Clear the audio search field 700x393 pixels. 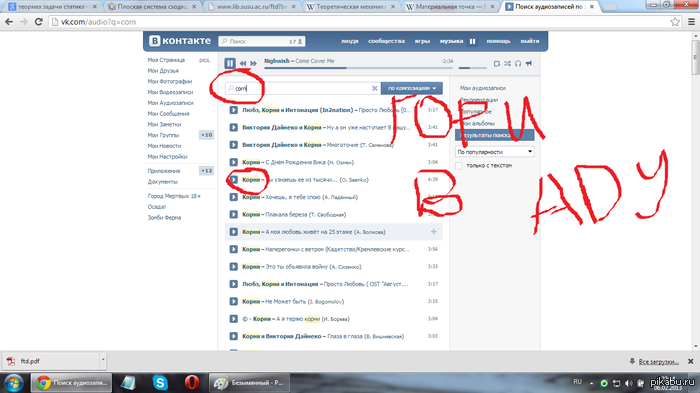point(375,88)
